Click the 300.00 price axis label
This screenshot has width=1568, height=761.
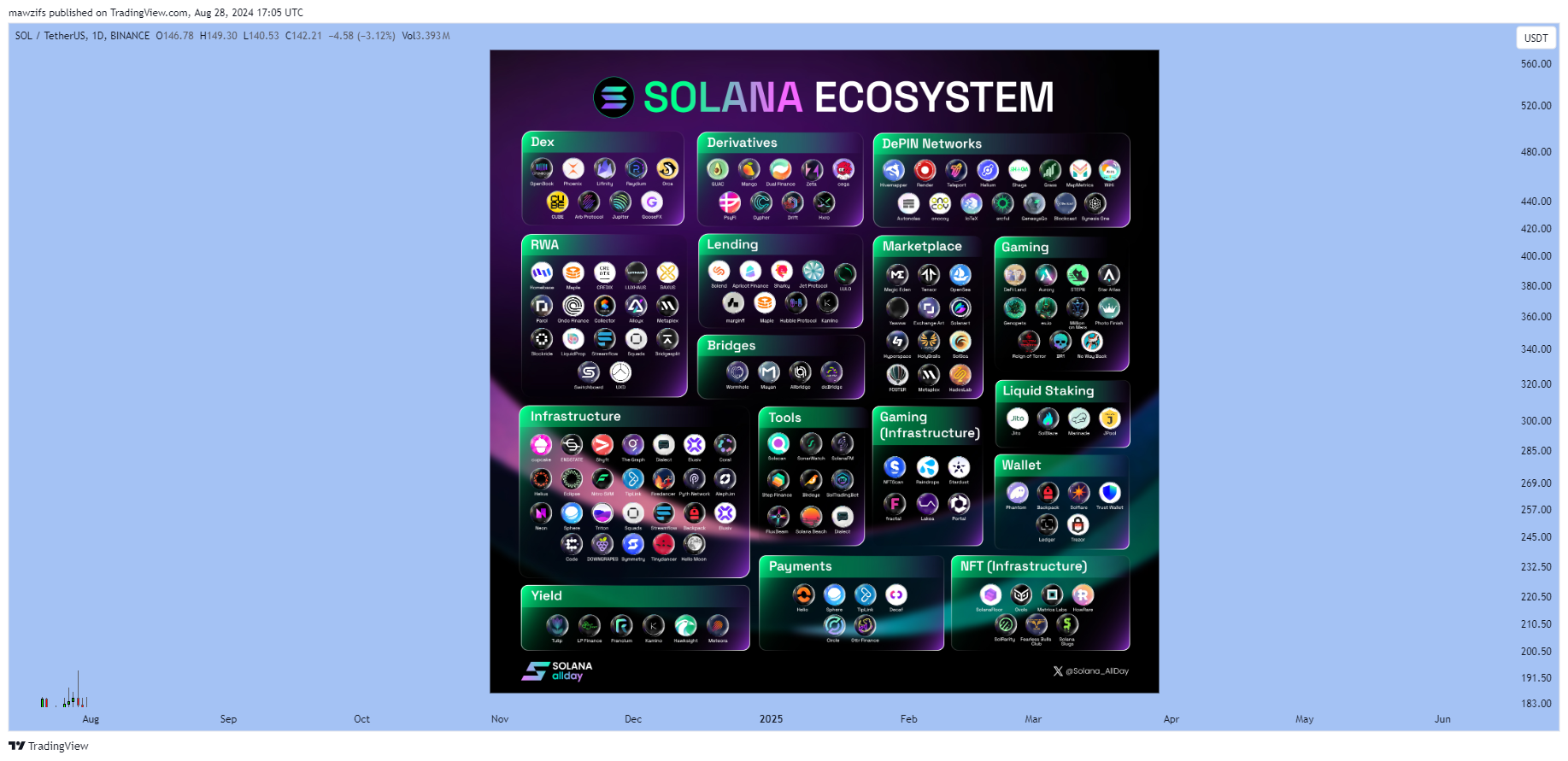1536,421
